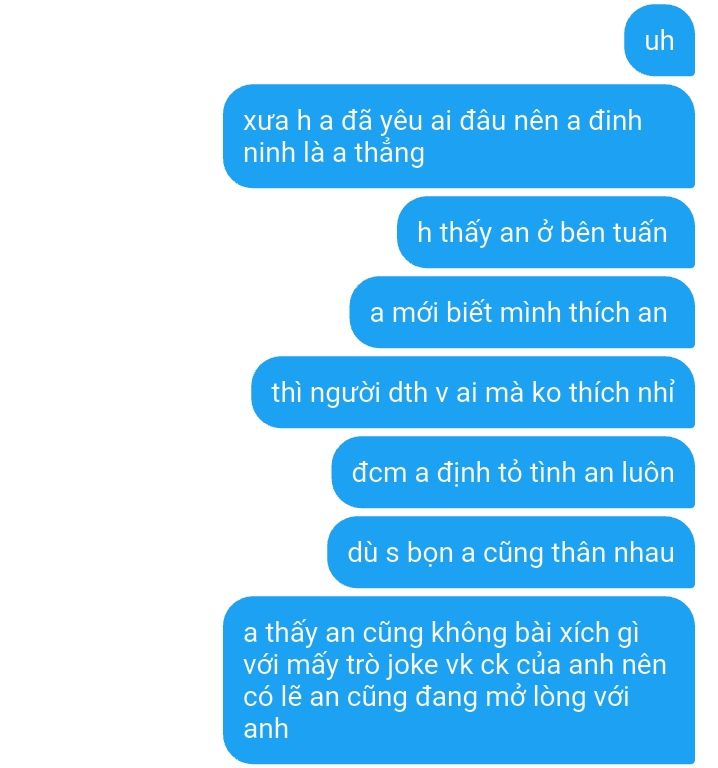Select the 'a mới biết mình thích an' message
The width and height of the screenshot is (718, 768).
coord(522,312)
